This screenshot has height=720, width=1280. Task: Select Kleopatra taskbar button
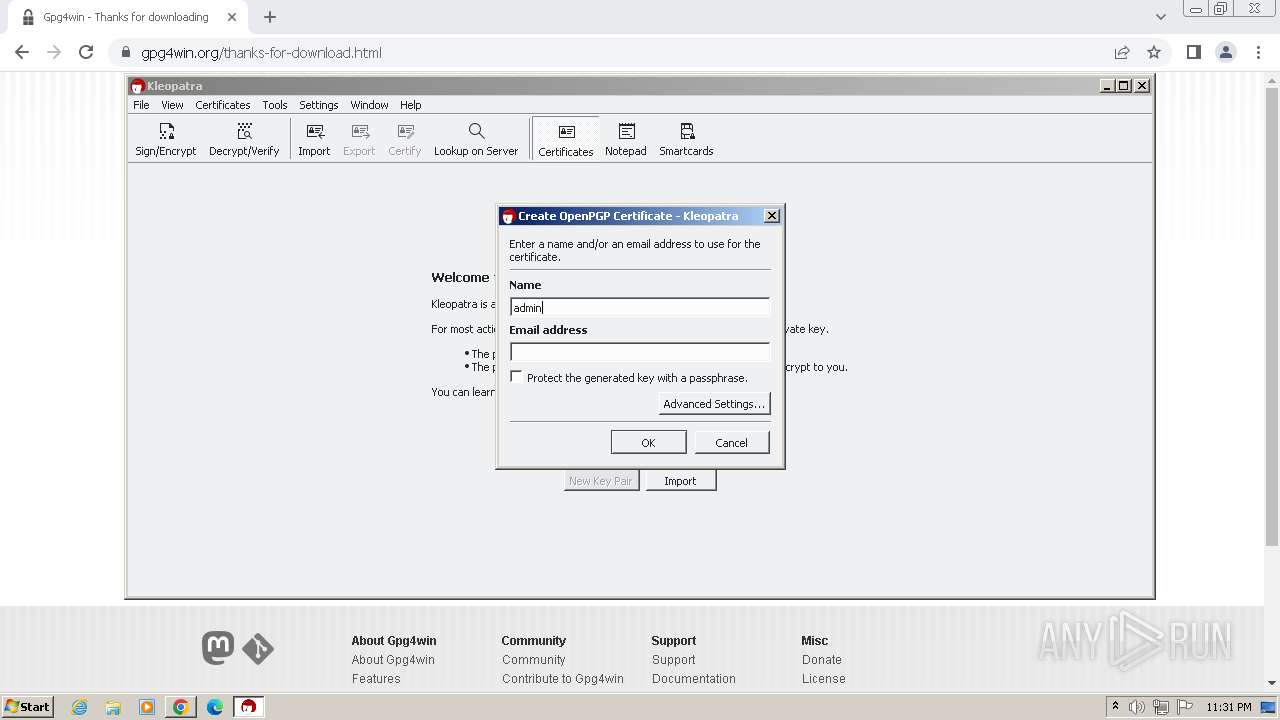(x=248, y=707)
